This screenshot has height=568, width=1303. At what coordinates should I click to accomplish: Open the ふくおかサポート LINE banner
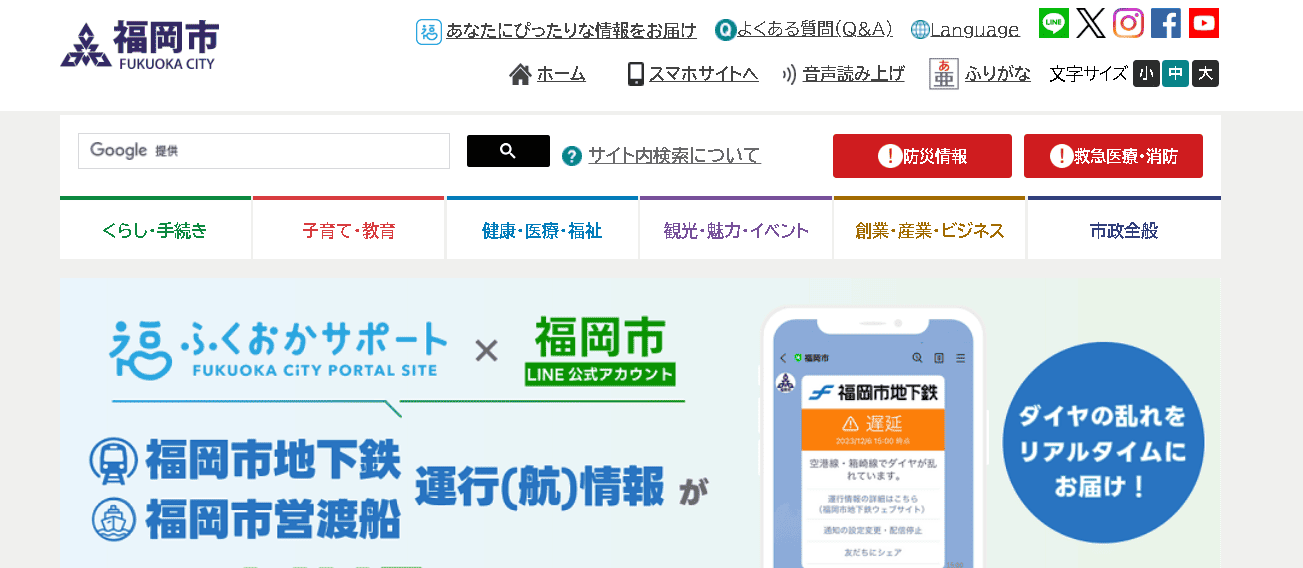tap(640, 423)
